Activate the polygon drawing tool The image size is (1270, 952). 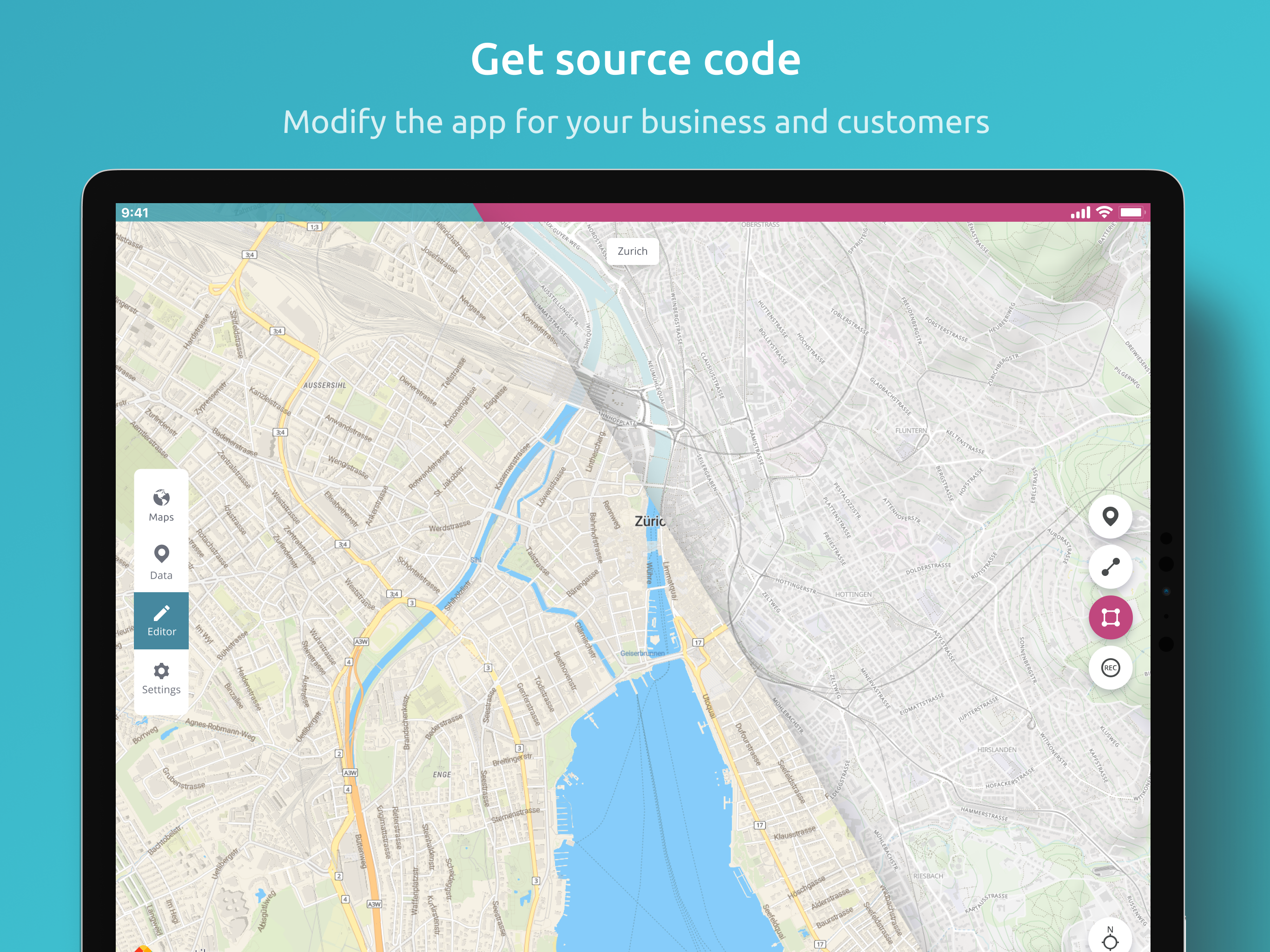[1110, 617]
